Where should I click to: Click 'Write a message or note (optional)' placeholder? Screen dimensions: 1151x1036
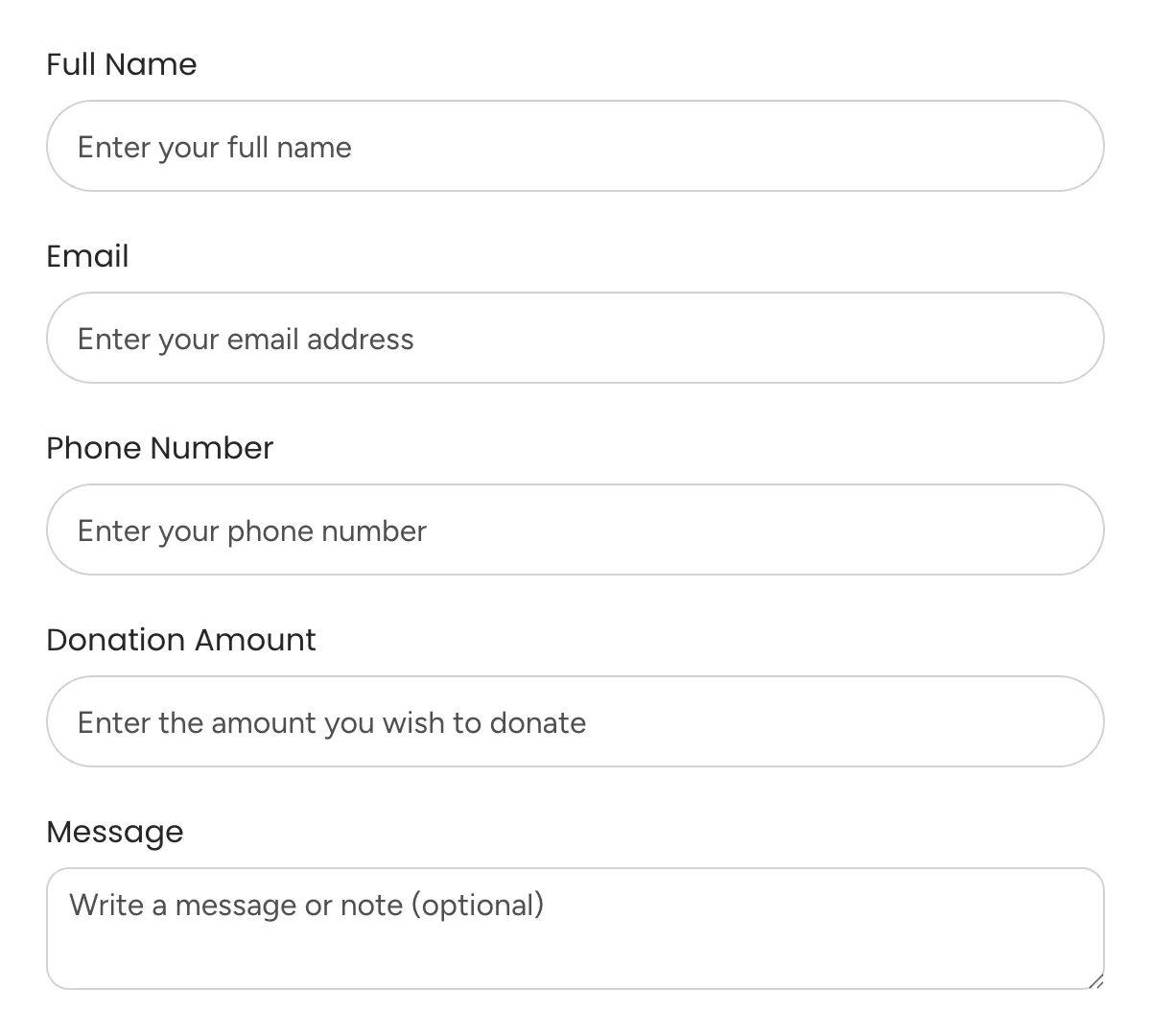point(304,905)
